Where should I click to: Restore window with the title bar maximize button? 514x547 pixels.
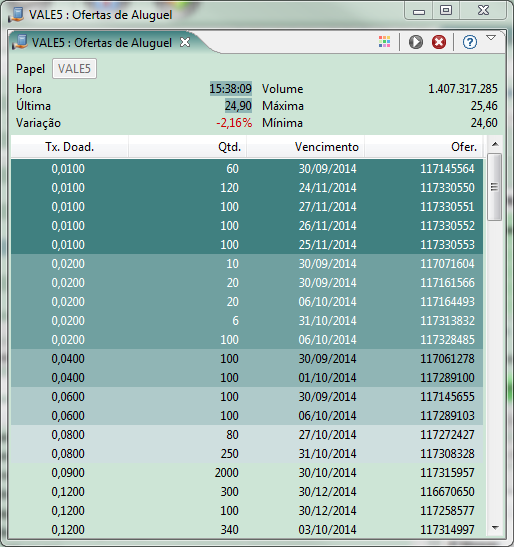point(446,10)
